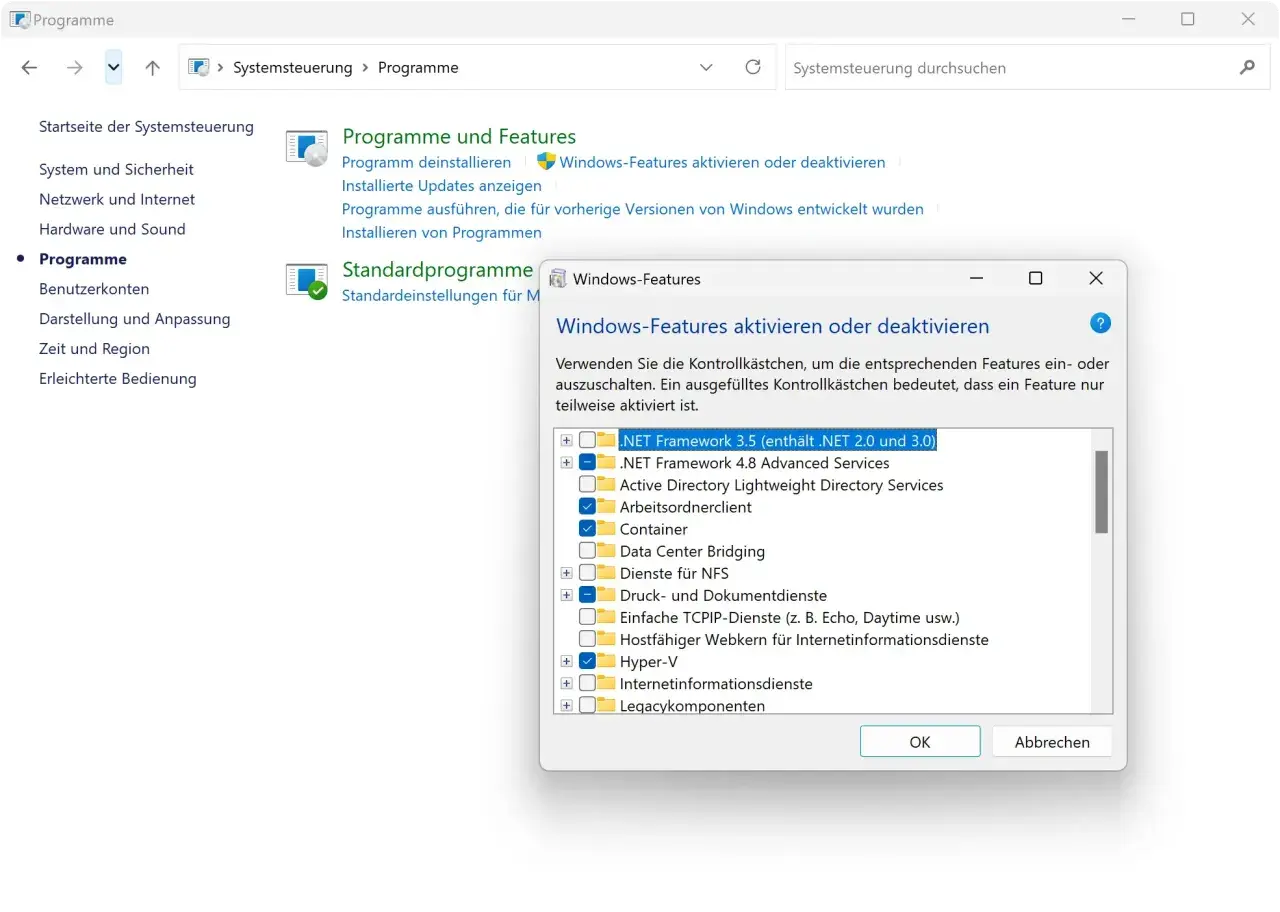The height and width of the screenshot is (912, 1280).
Task: Click the Programme und Features icon
Action: tap(306, 147)
